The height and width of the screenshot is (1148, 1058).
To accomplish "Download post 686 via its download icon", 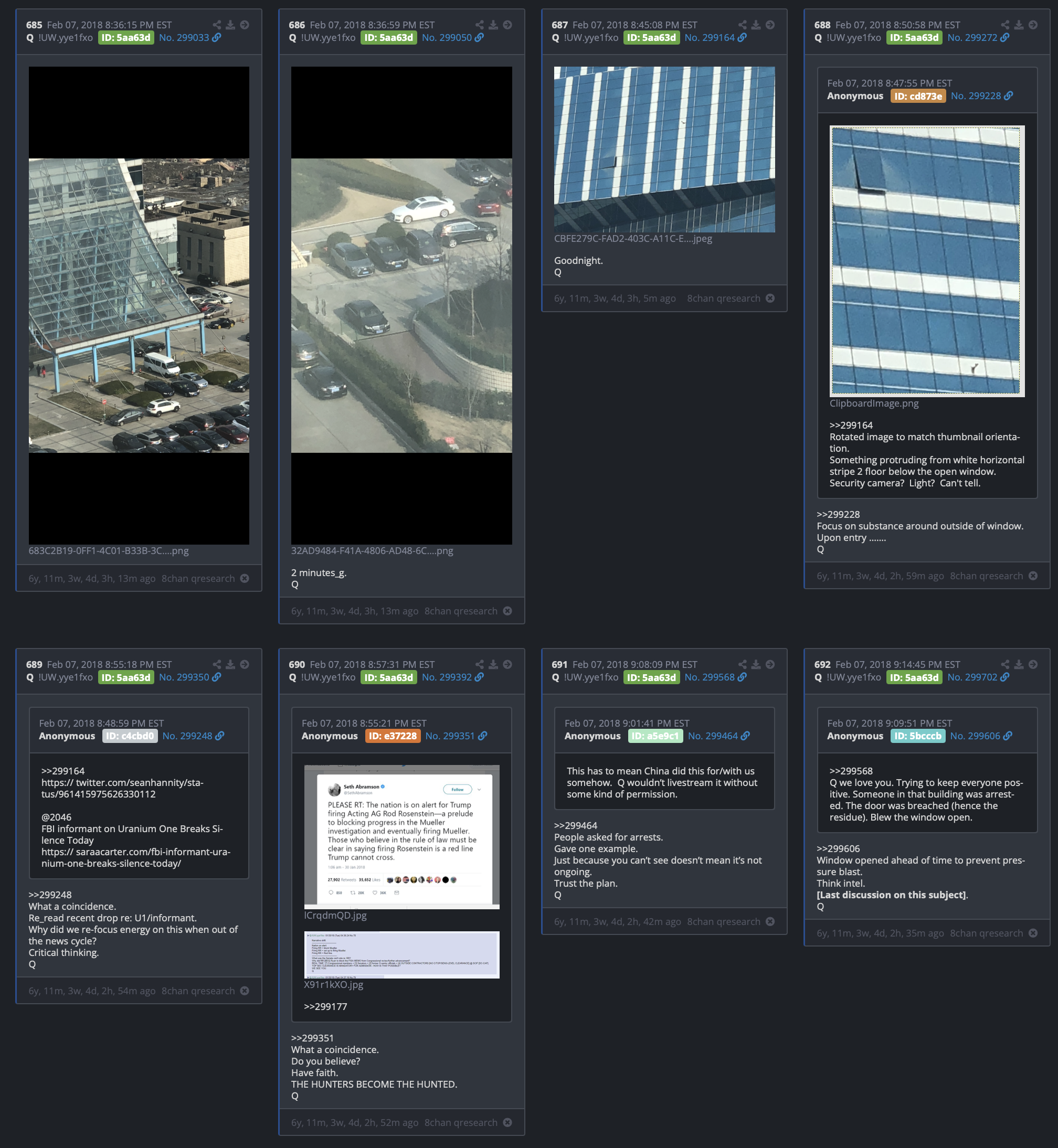I will point(493,25).
